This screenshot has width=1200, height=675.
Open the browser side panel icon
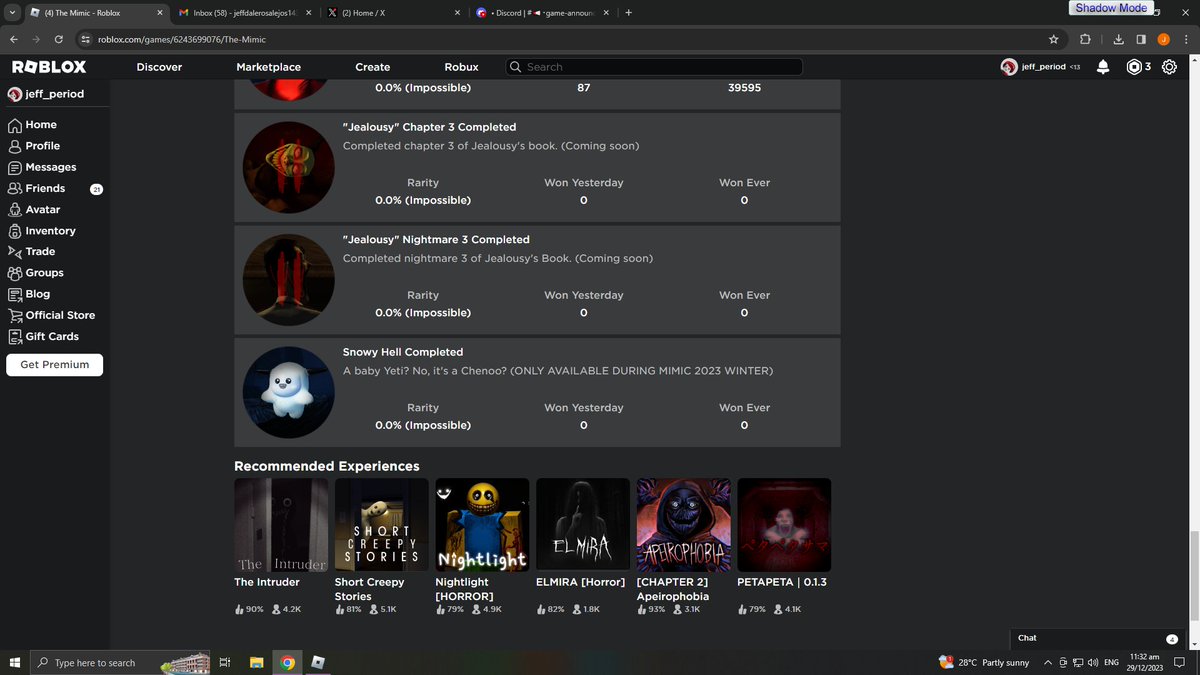[1141, 39]
